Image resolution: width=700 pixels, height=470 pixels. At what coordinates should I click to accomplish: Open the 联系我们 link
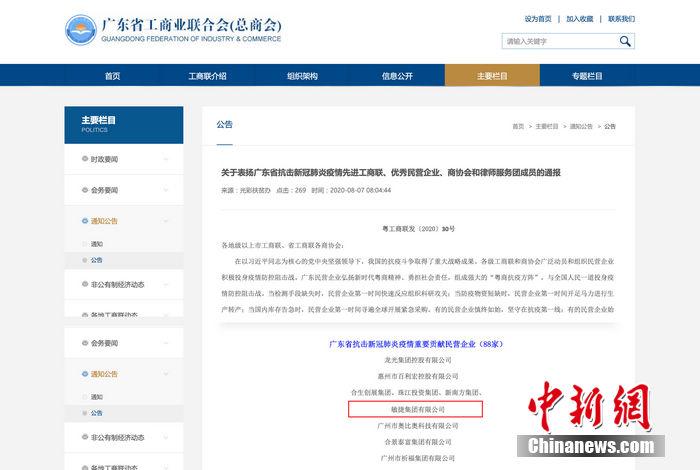[x=621, y=19]
